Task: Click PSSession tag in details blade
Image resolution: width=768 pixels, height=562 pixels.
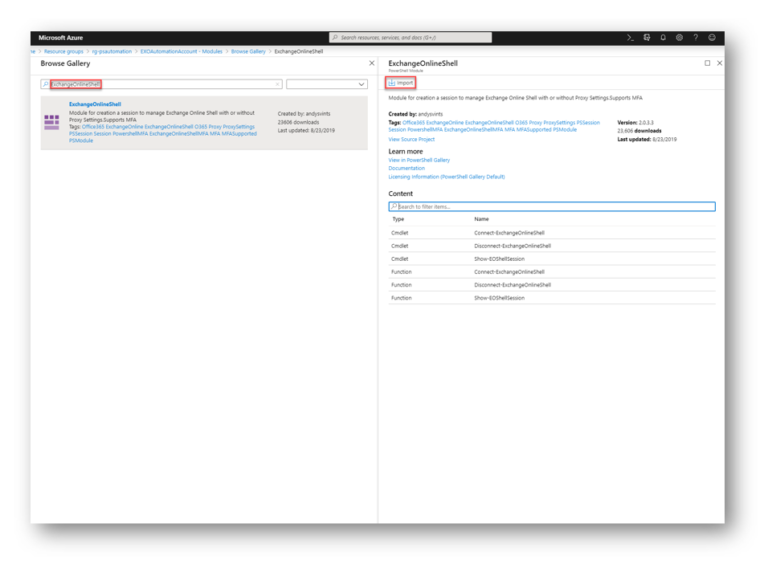Action: [x=588, y=123]
